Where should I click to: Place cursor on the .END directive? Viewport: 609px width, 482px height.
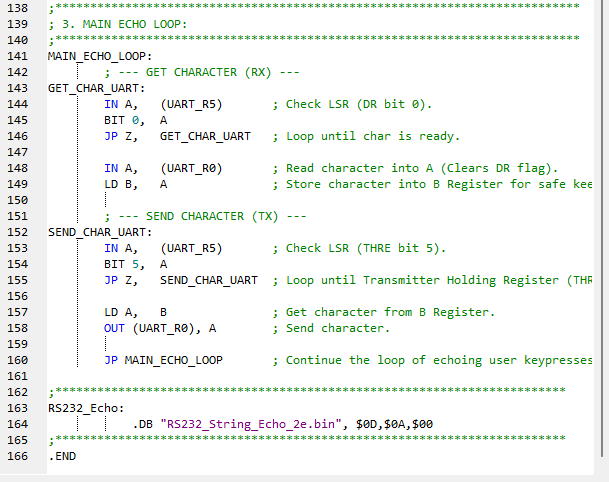click(x=62, y=456)
